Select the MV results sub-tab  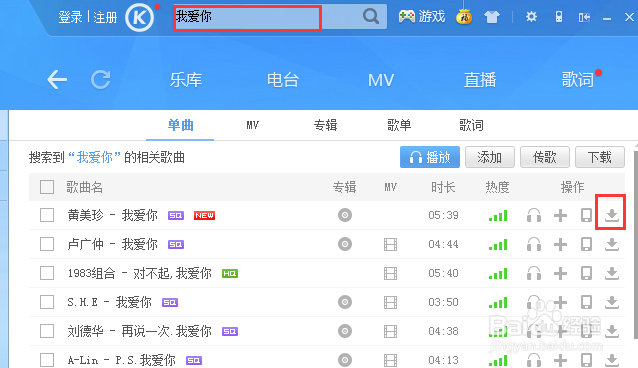click(x=252, y=125)
